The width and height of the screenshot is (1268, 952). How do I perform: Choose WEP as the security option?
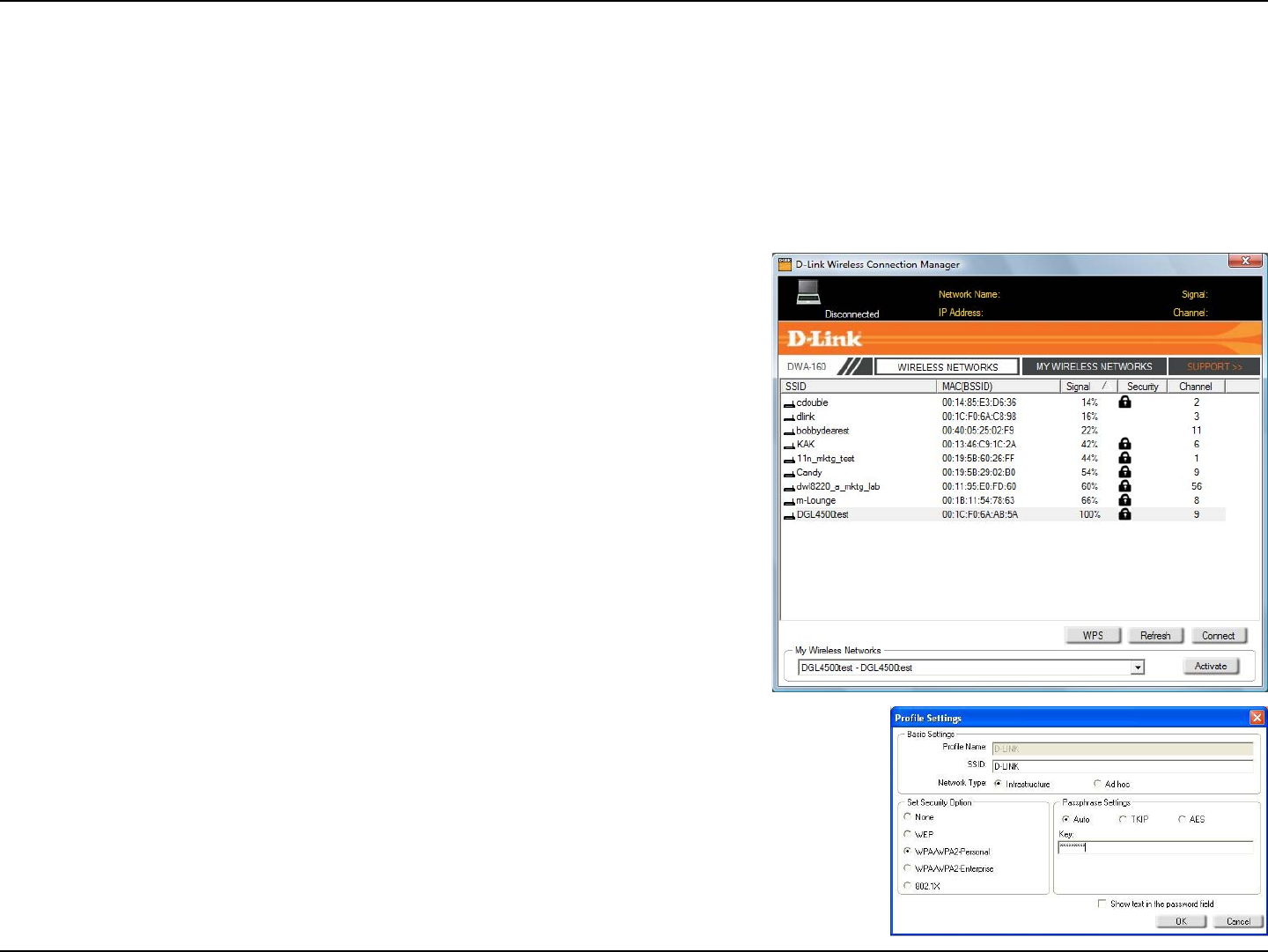tap(907, 834)
